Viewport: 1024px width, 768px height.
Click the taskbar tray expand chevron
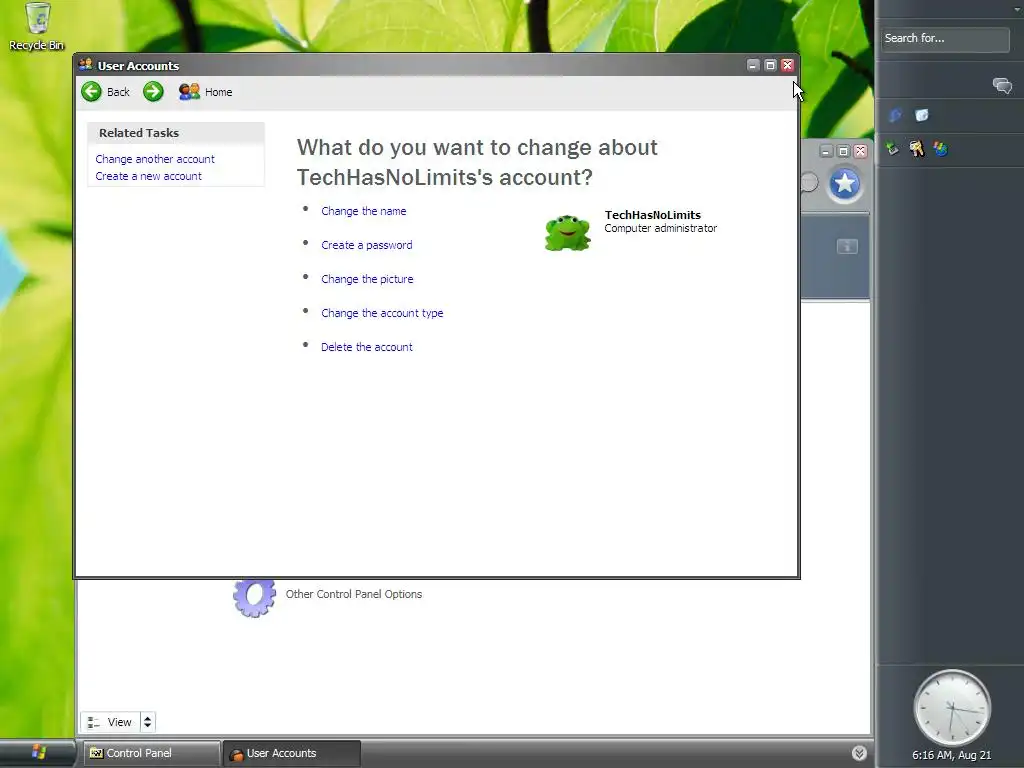pos(859,753)
